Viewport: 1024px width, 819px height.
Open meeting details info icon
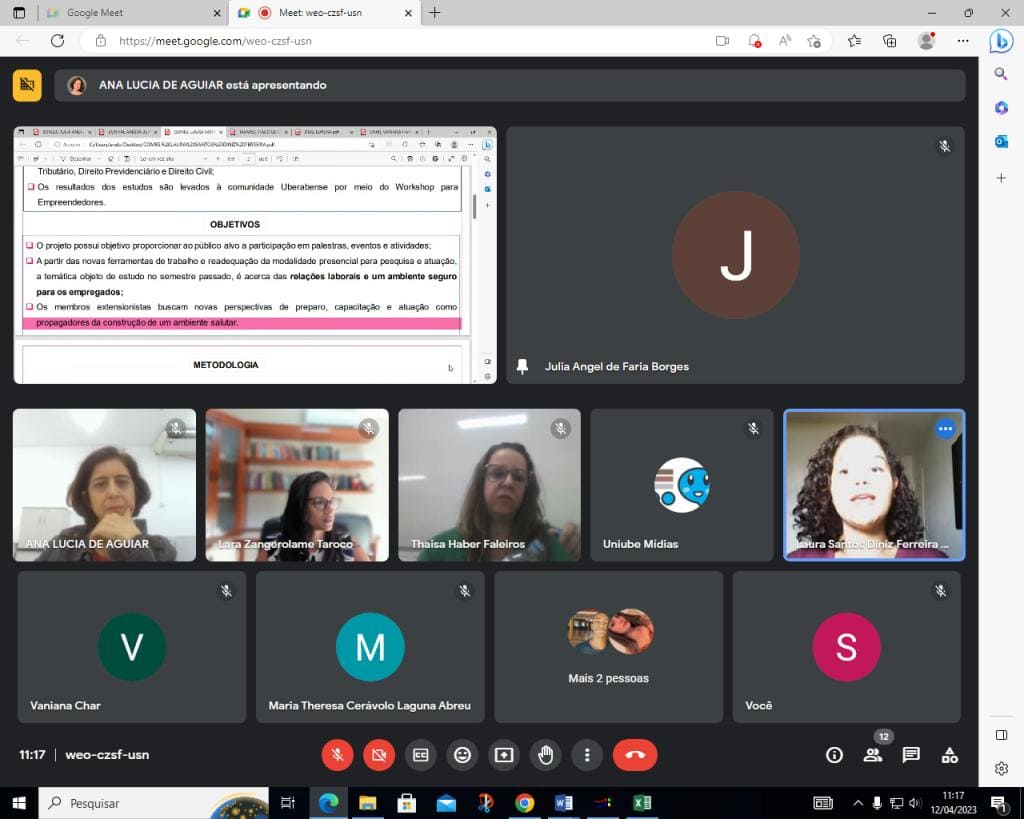pyautogui.click(x=834, y=756)
